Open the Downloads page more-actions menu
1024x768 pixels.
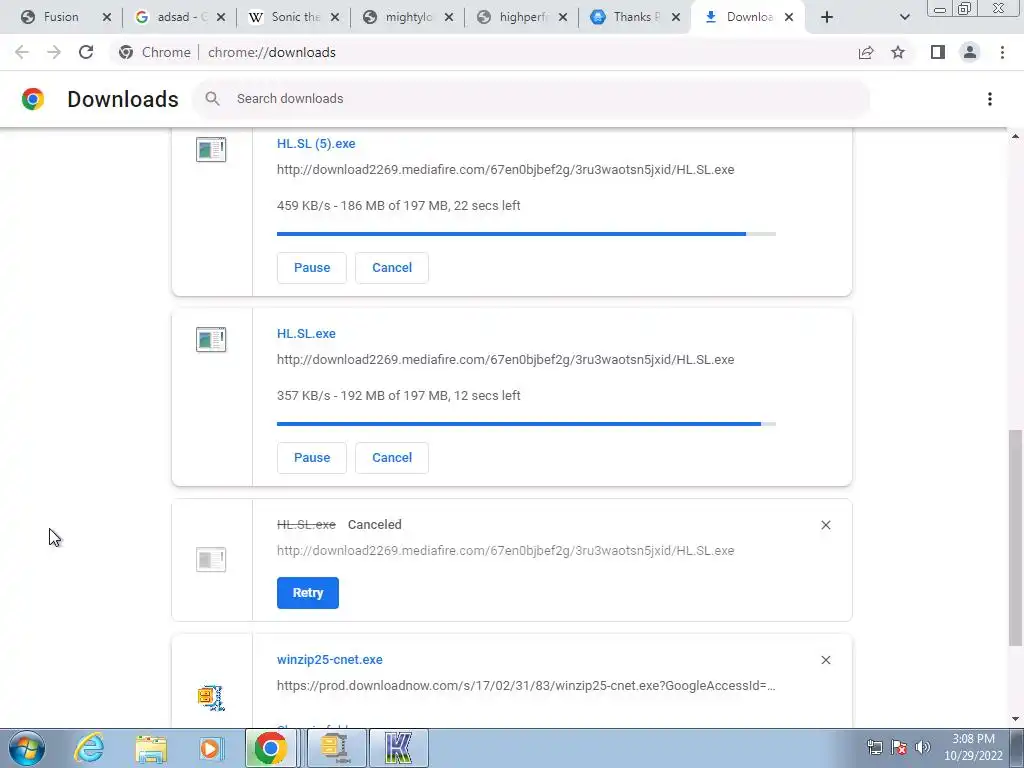coord(990,99)
